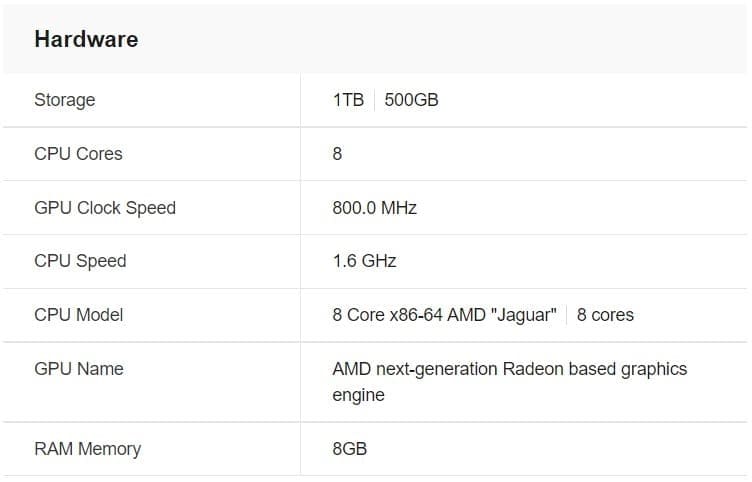The width and height of the screenshot is (752, 482).
Task: Click the 8GB RAM value
Action: pyautogui.click(x=349, y=449)
